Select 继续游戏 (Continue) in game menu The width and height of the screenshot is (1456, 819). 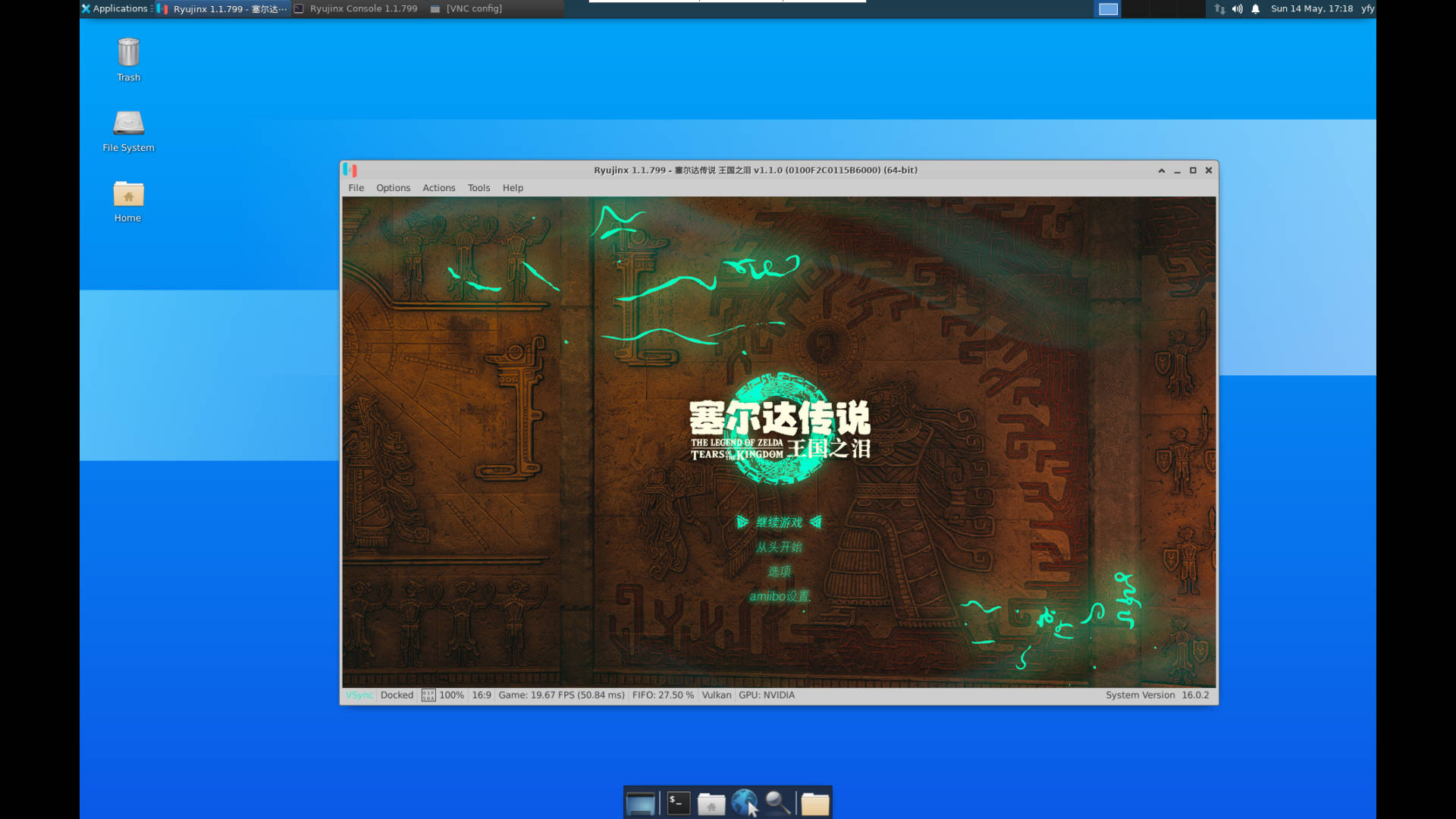[x=779, y=522]
